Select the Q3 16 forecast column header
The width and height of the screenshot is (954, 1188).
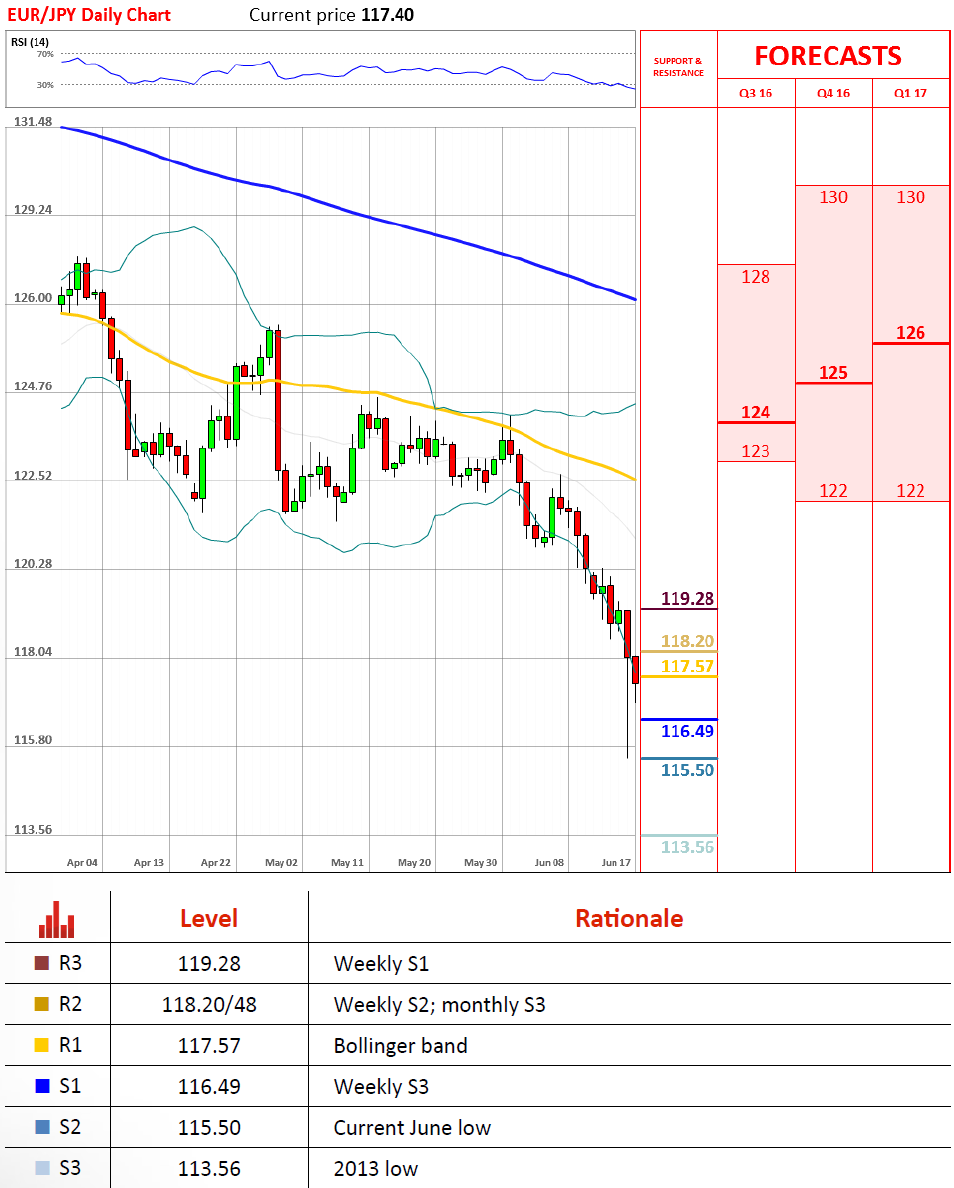pos(755,93)
